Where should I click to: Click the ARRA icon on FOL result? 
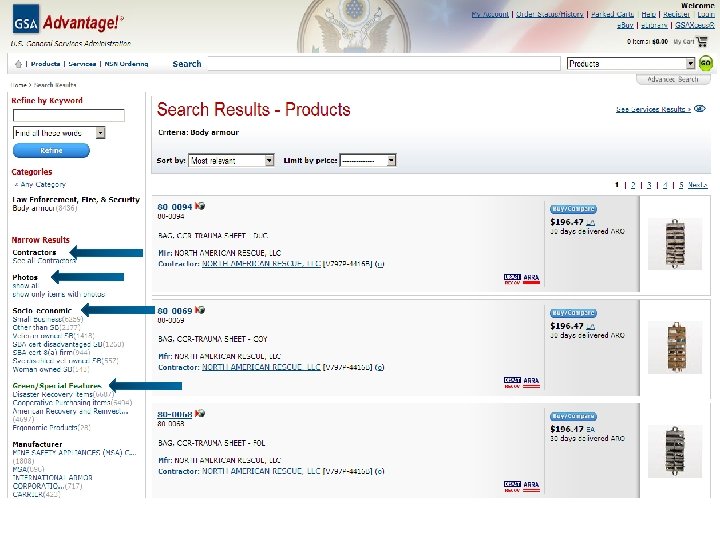[x=531, y=486]
